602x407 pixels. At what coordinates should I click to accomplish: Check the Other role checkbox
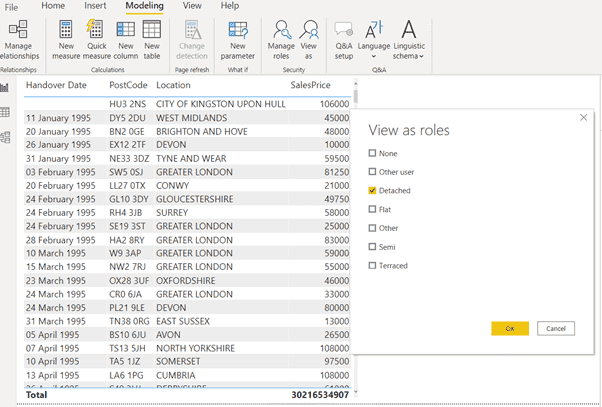372,228
